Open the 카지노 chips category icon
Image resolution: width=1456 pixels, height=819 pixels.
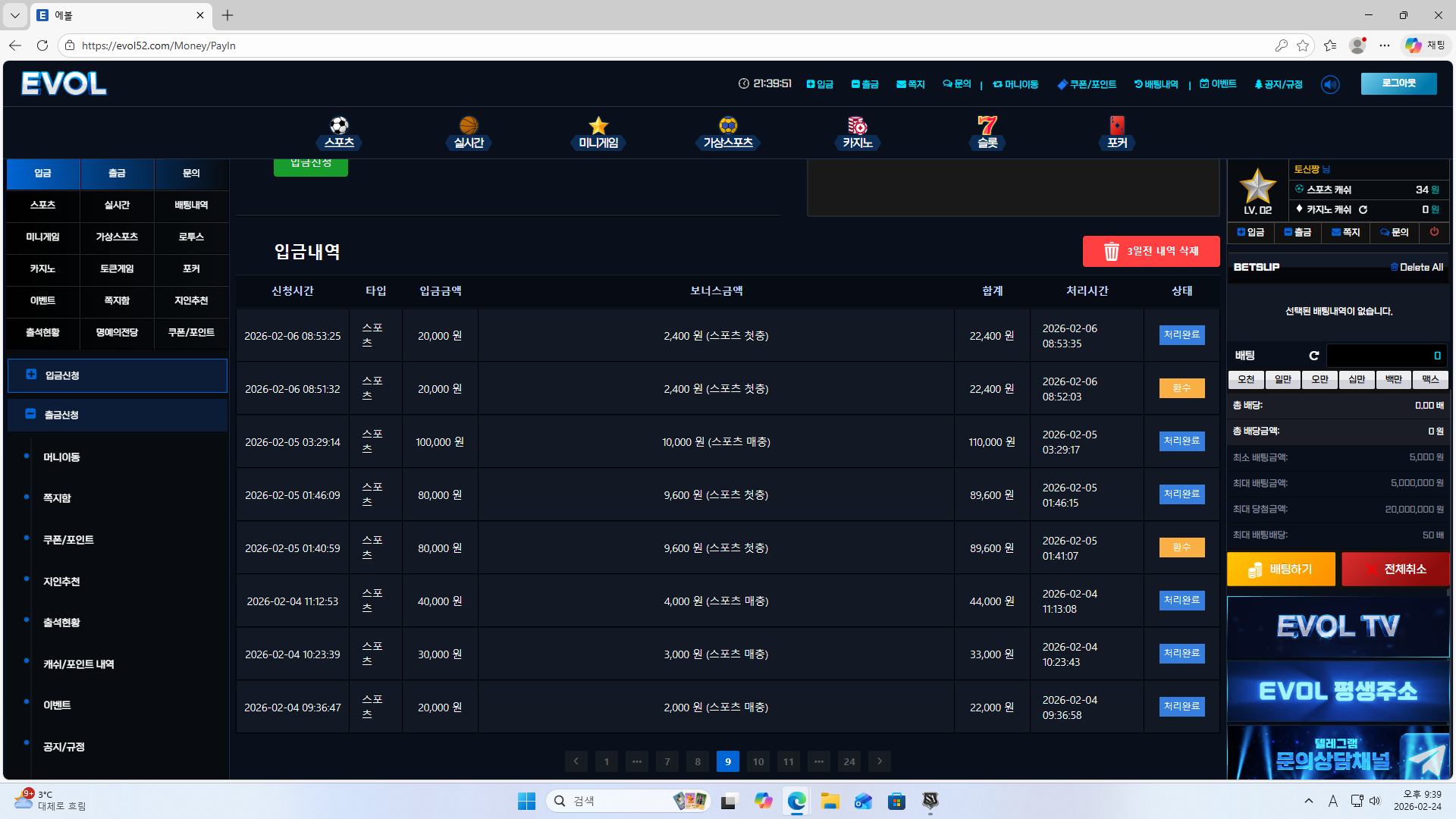click(x=857, y=126)
